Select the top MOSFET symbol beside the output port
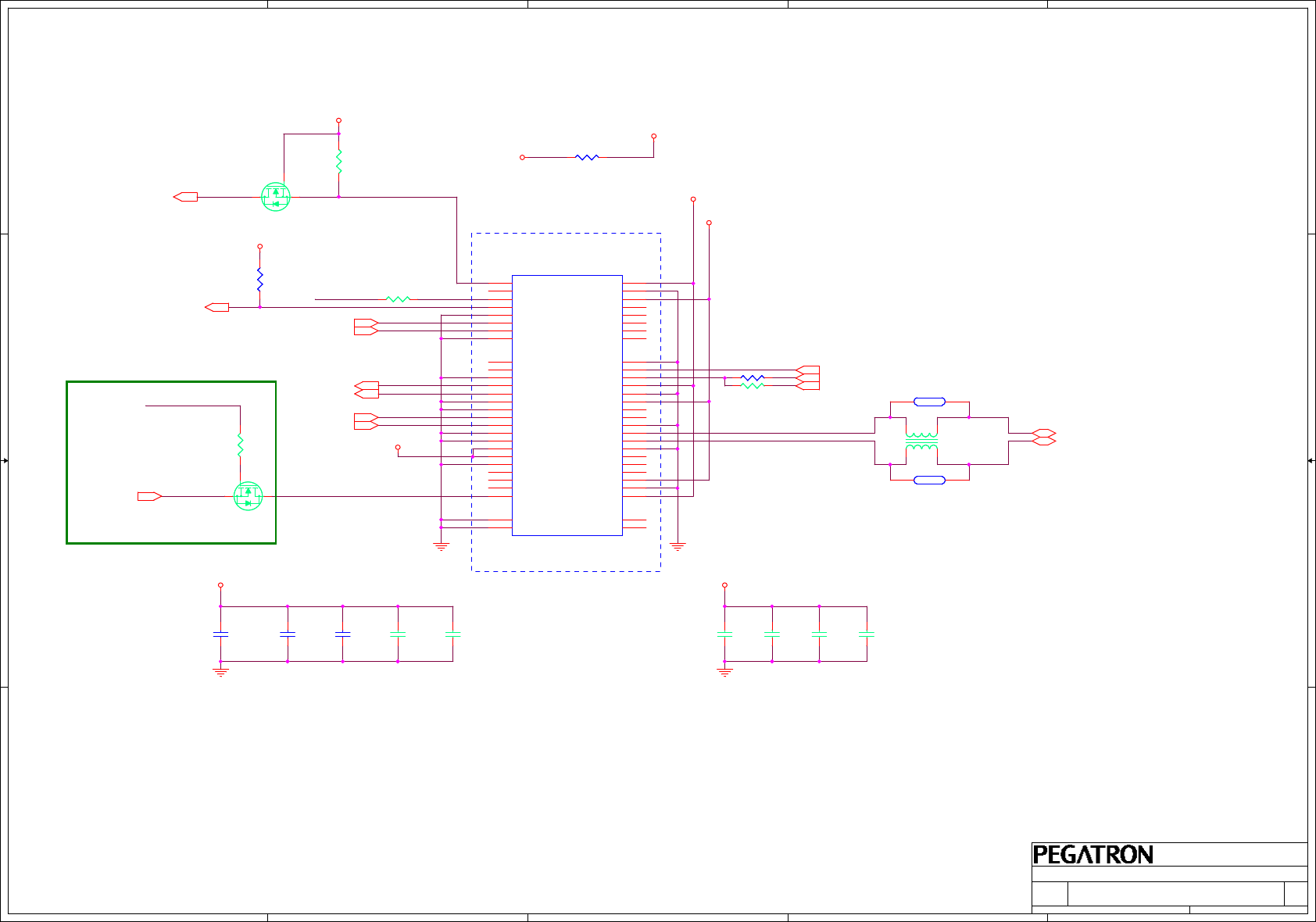Viewport: 1316px width, 922px height. pos(276,197)
